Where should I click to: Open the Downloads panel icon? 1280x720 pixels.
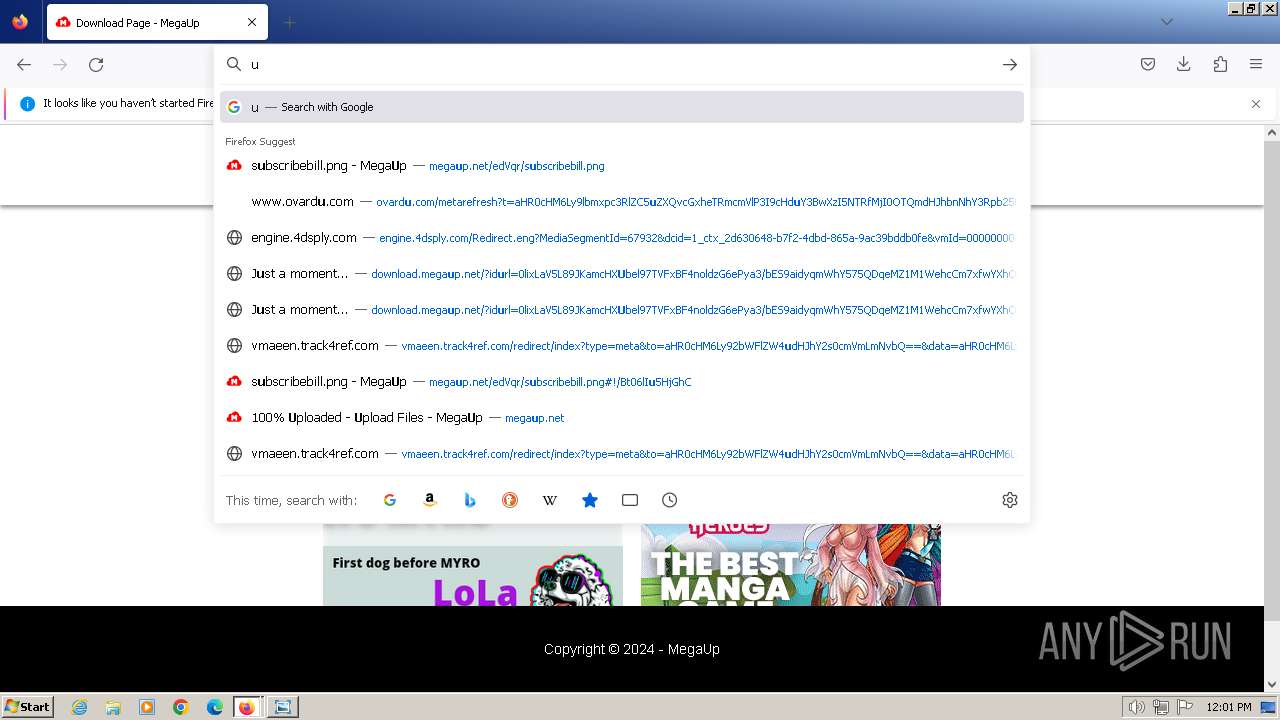(1184, 64)
